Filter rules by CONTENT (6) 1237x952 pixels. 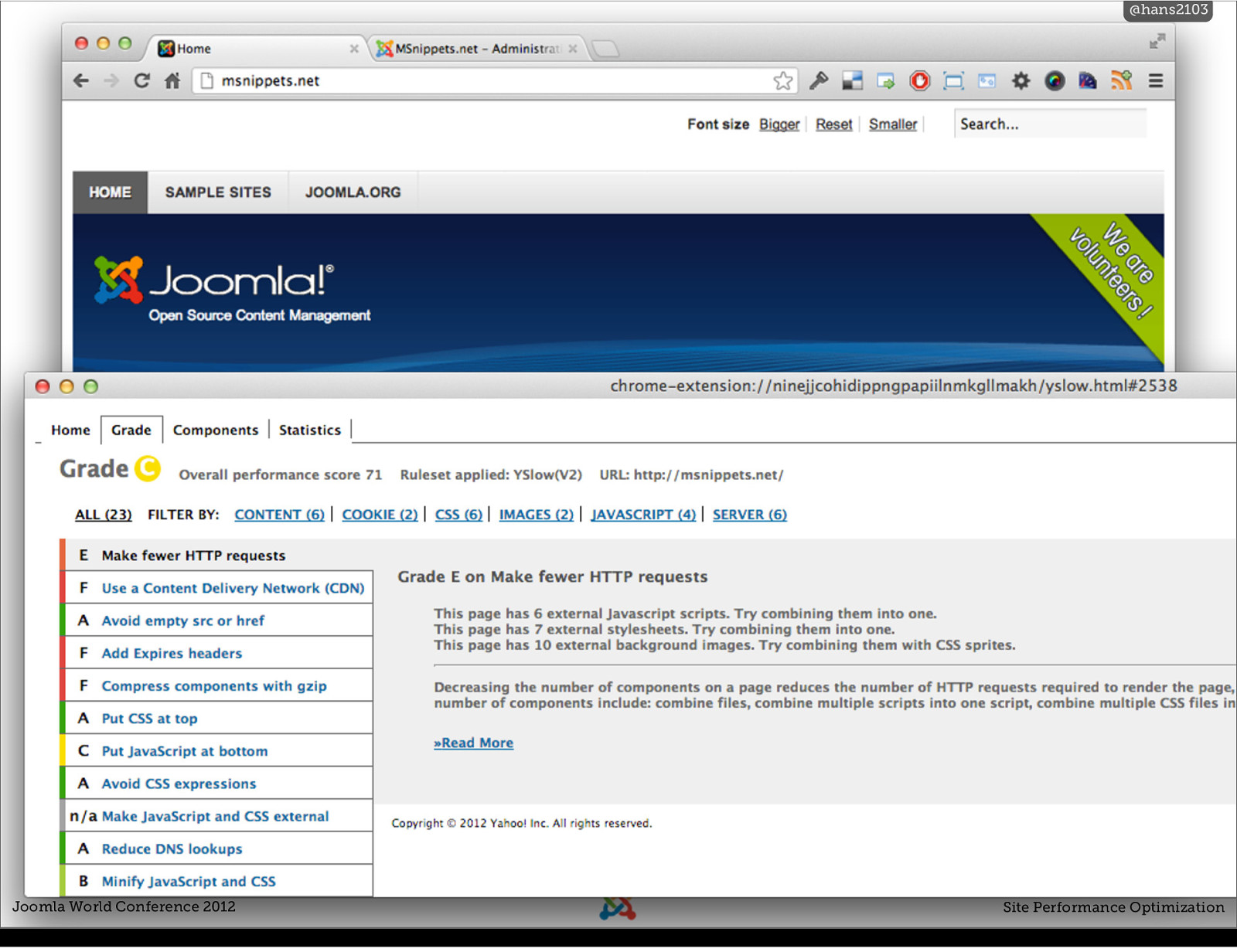279,515
